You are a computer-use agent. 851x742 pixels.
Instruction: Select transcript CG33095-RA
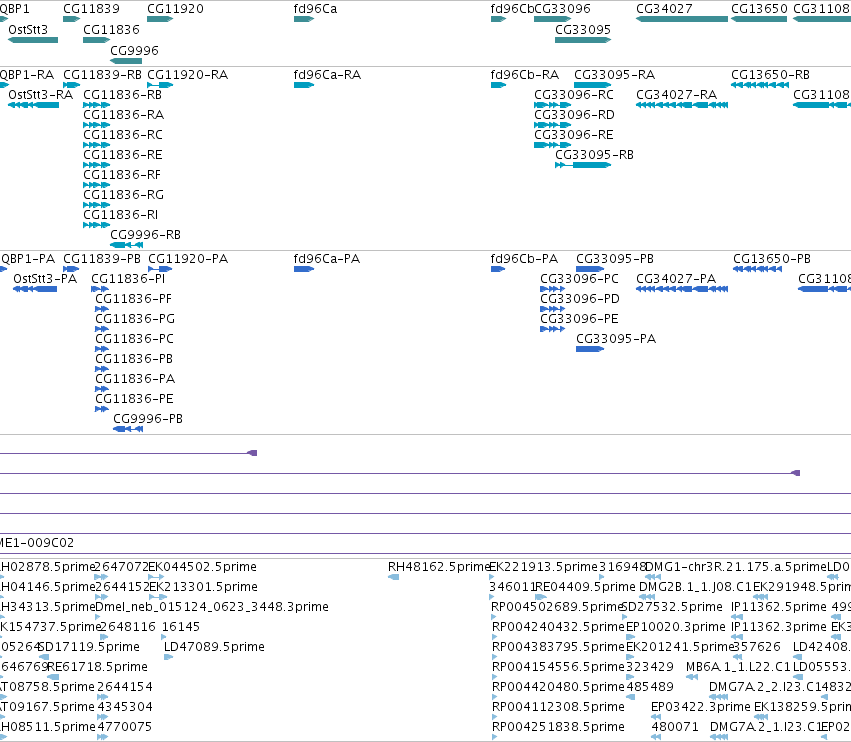[614, 74]
